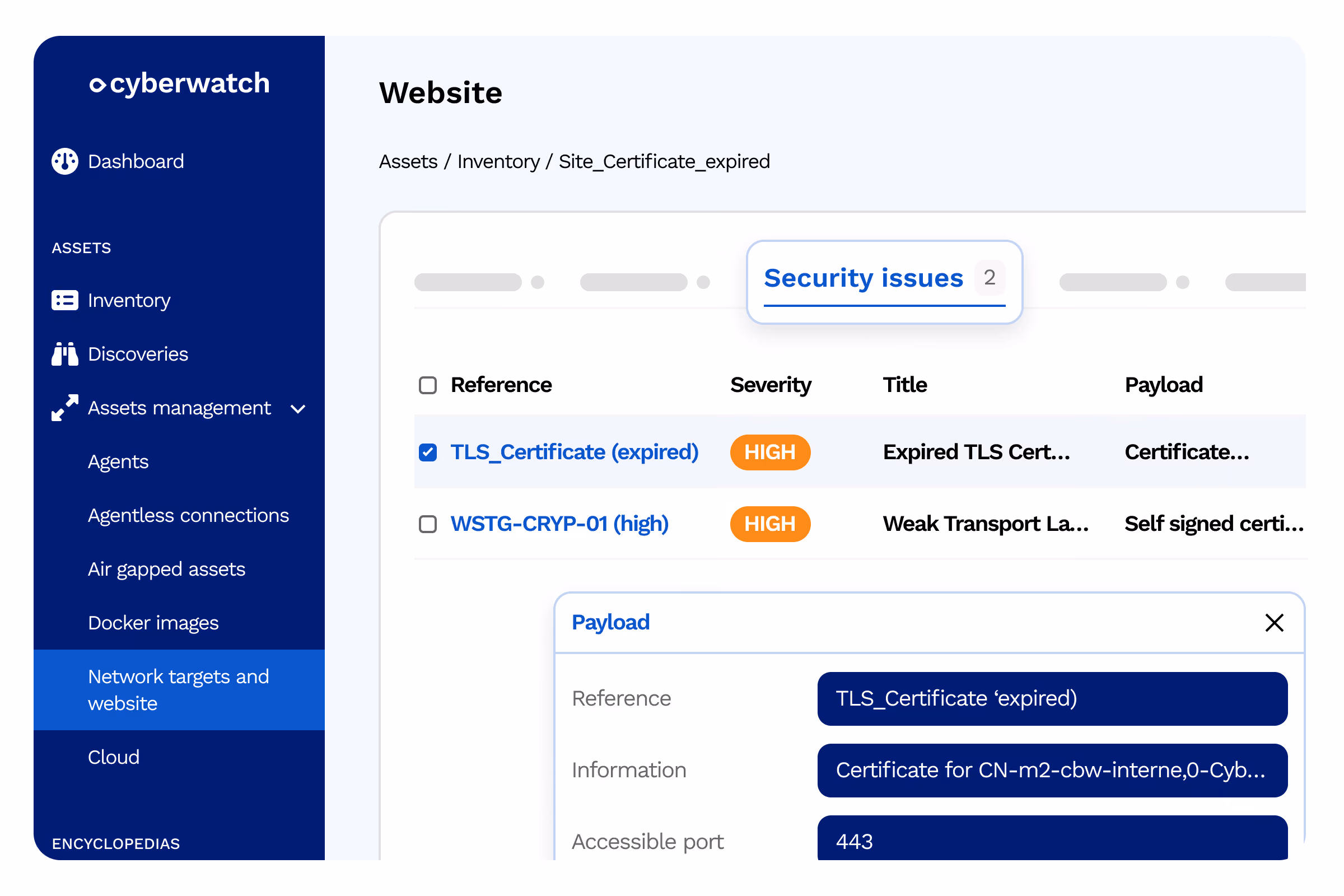The image size is (1344, 896).
Task: Click the Assets management arrows icon
Action: [x=64, y=408]
